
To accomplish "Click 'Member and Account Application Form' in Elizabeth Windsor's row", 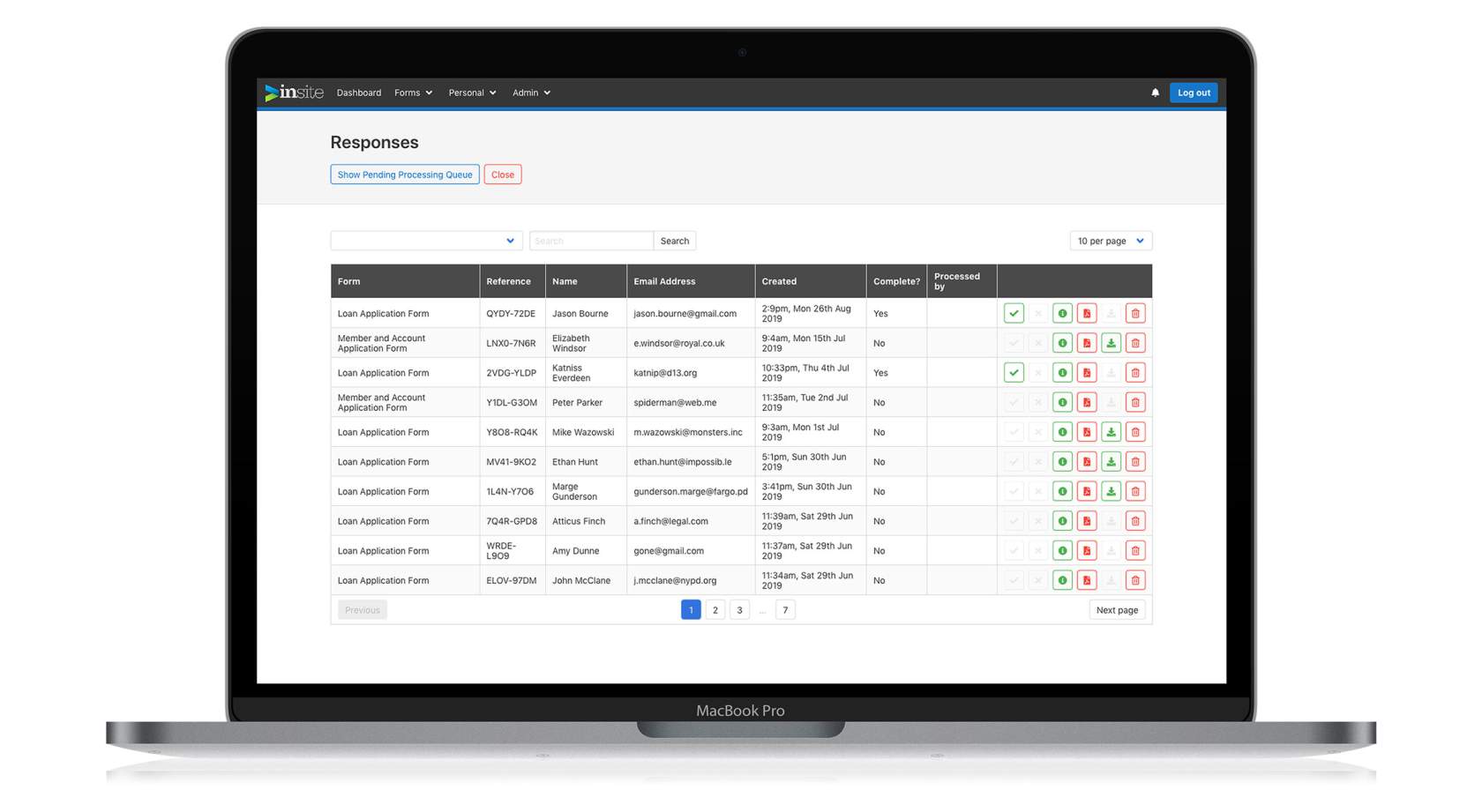I will click(381, 343).
